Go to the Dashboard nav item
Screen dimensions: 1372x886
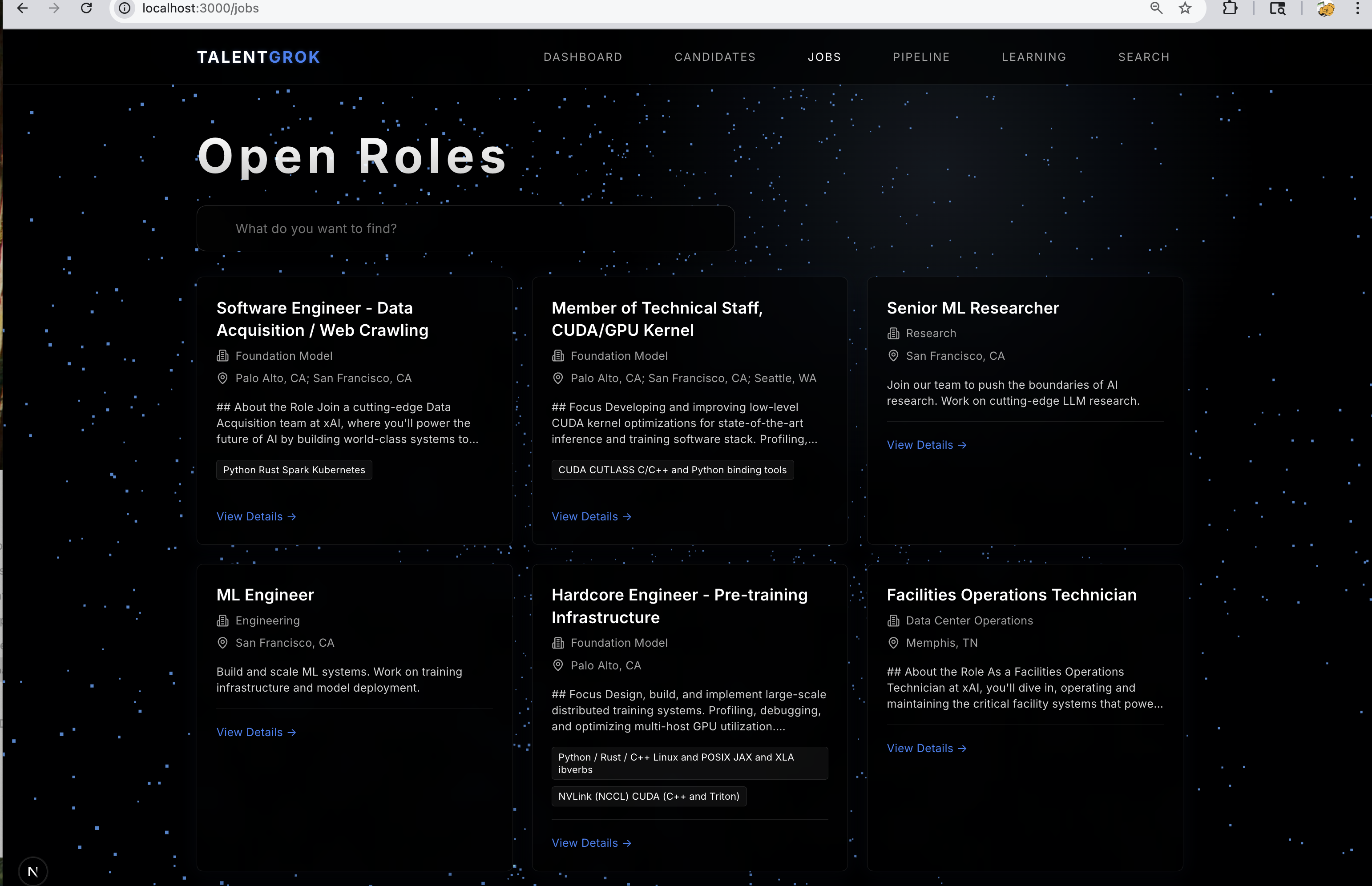(582, 57)
